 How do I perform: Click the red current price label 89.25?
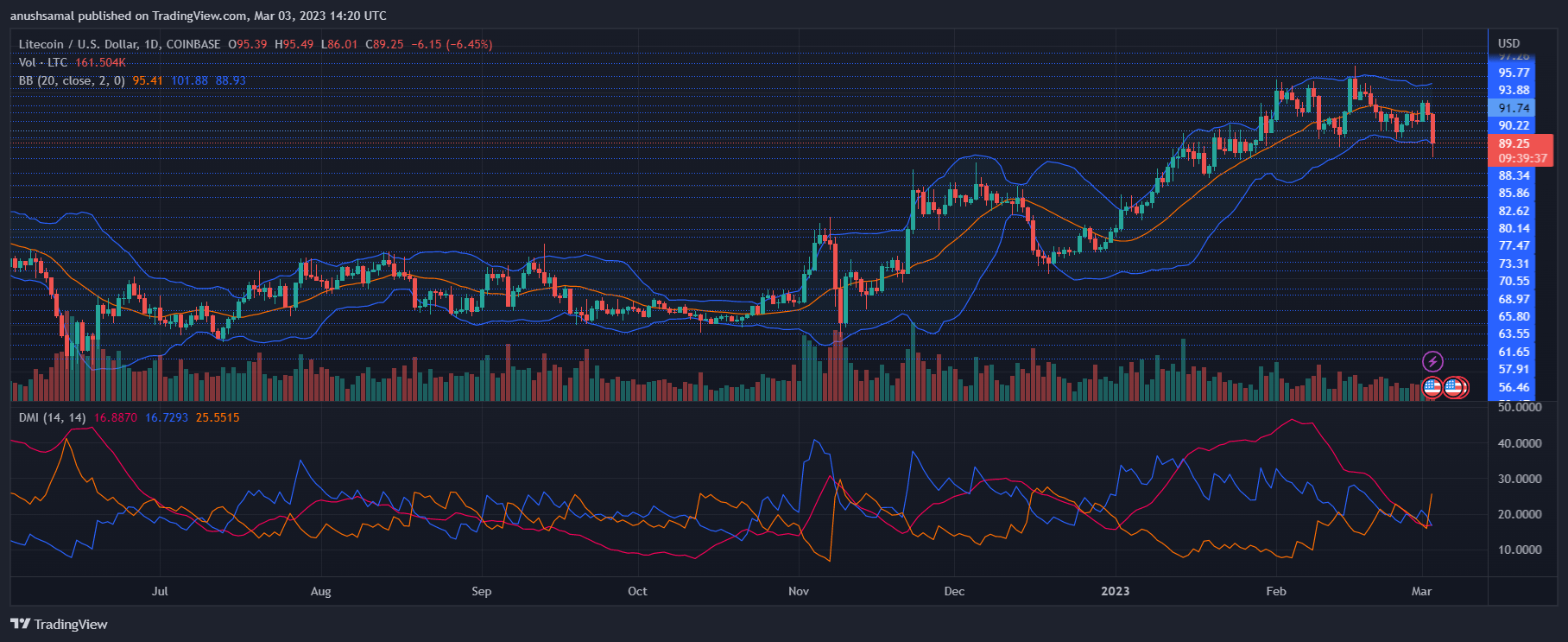coord(1514,143)
